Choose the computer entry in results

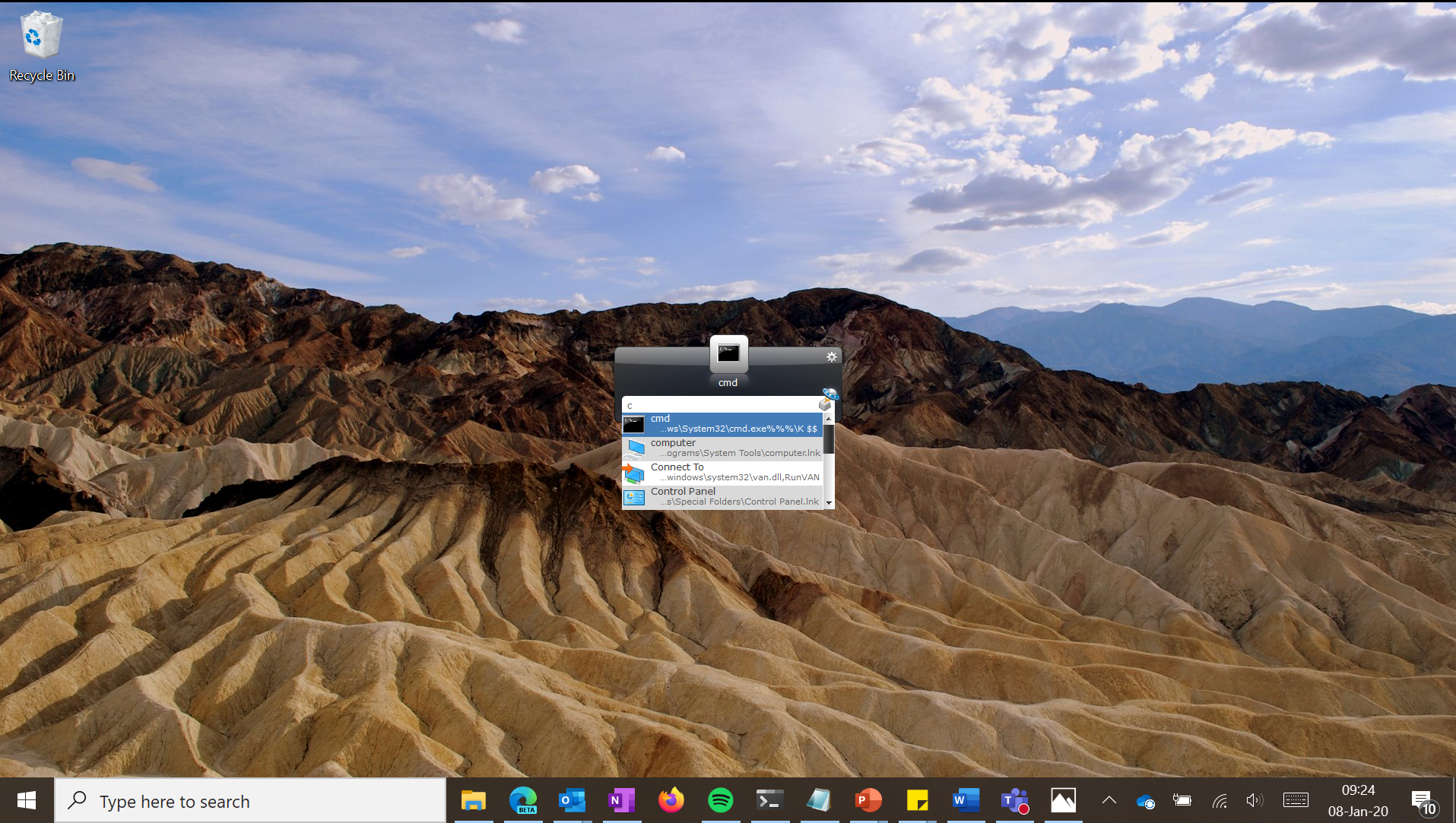[x=722, y=448]
